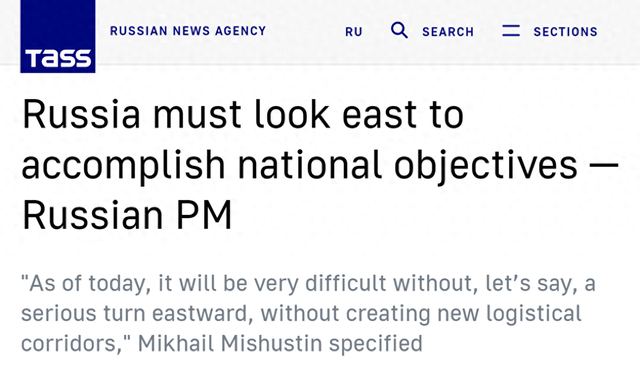
Task: Switch to the RU language version
Action: pyautogui.click(x=353, y=32)
